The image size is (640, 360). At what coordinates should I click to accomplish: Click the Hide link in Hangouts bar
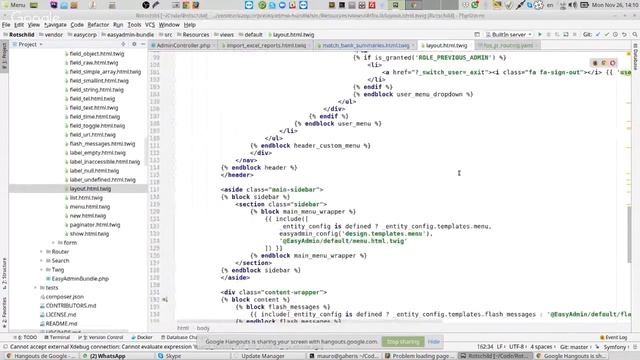click(x=433, y=342)
